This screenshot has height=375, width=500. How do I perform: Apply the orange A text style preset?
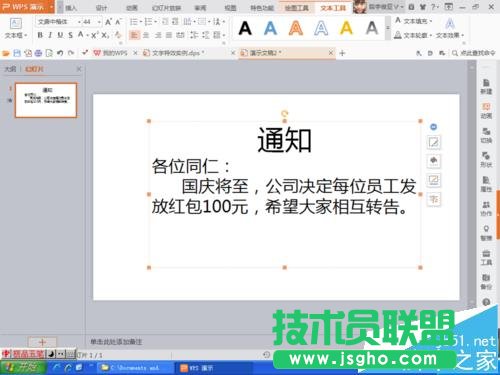[296, 28]
